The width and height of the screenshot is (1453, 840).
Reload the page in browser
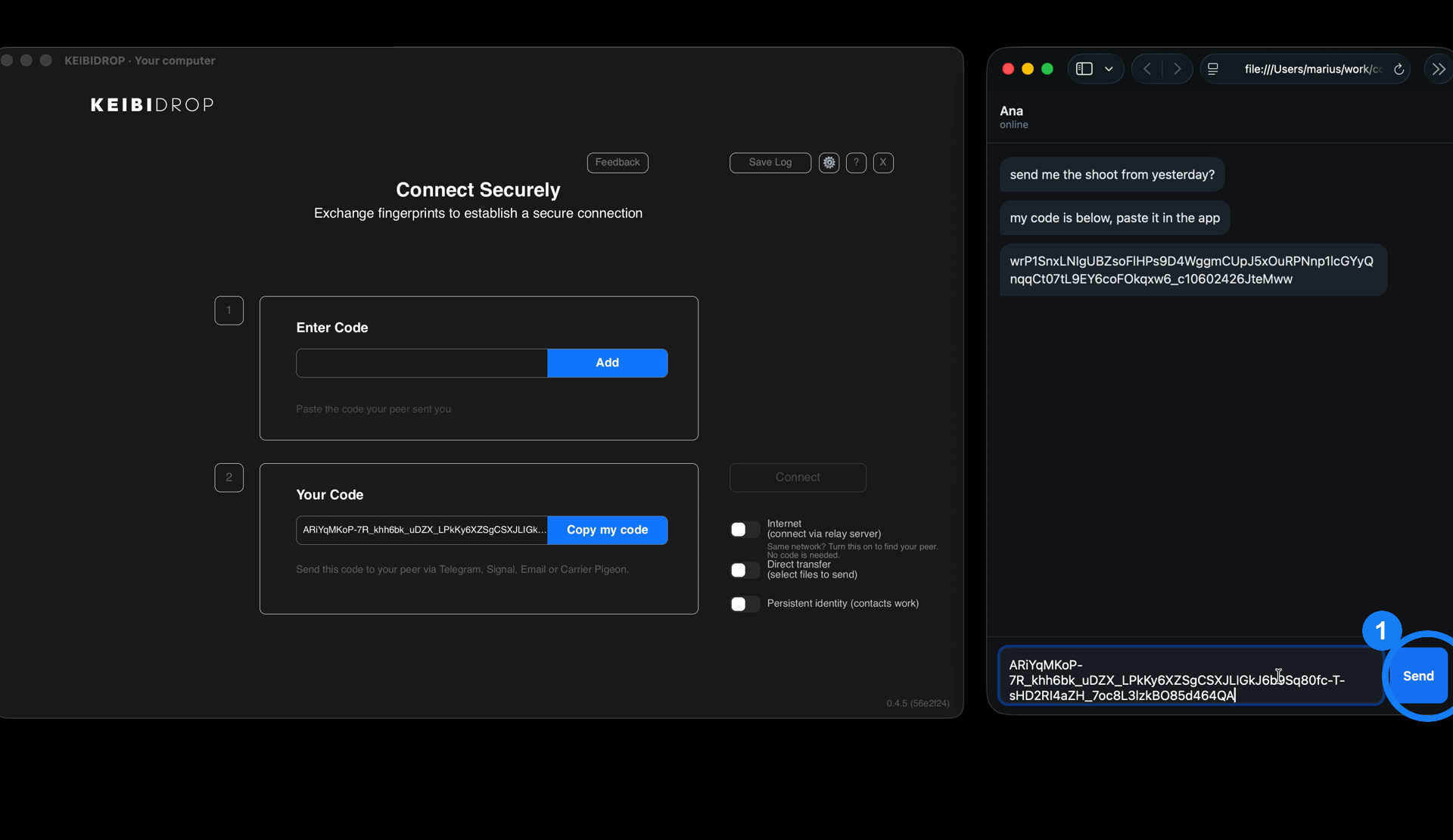click(x=1399, y=69)
